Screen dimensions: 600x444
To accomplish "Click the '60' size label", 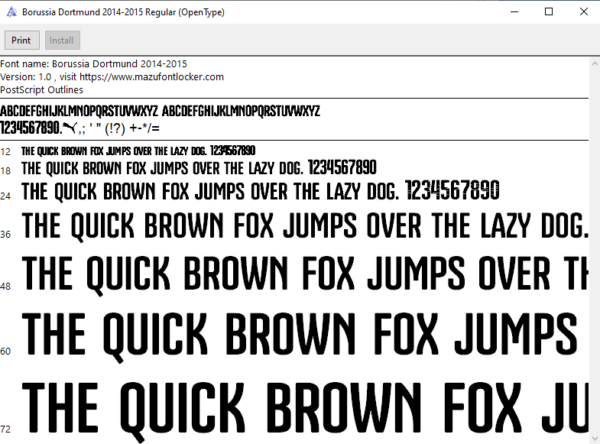I will point(5,351).
